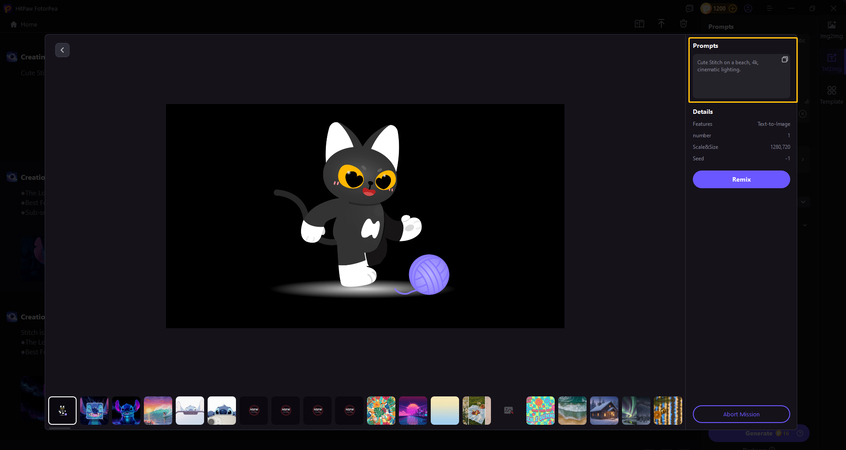Copy the prompt text with the copy icon
This screenshot has width=846, height=450.
[x=784, y=60]
